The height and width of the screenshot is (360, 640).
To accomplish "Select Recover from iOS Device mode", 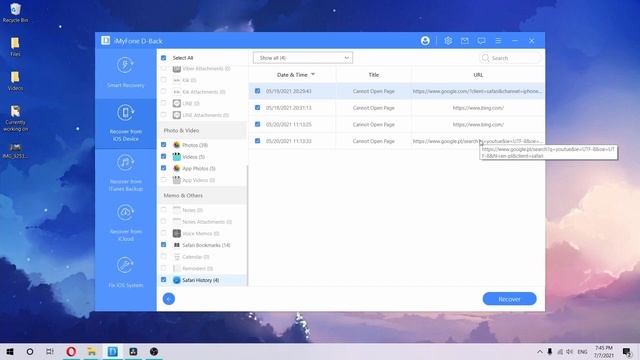I will tap(125, 123).
